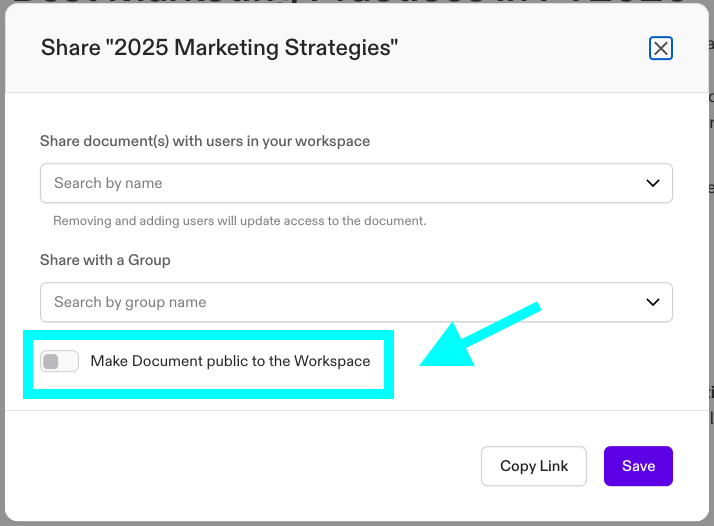
Task: Close the Share dialog with the X icon
Action: [660, 48]
